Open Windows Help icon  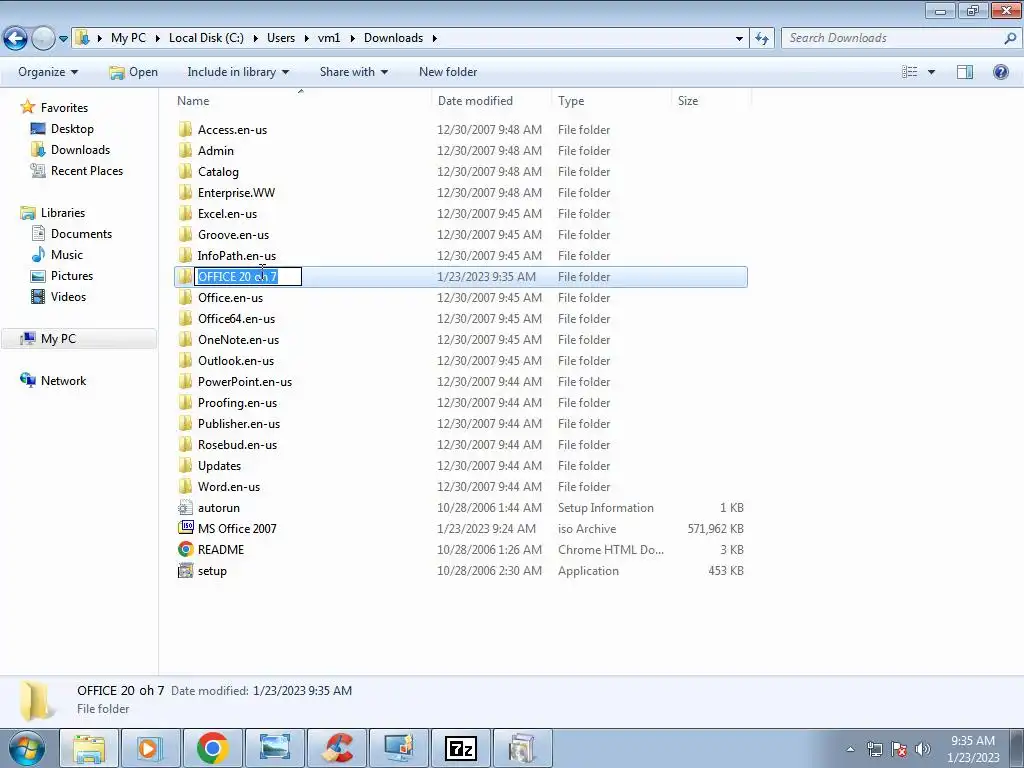[x=1000, y=72]
